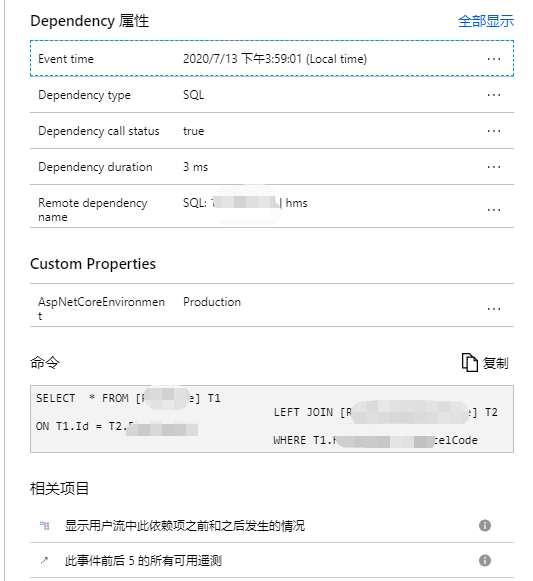Viewport: 533px width, 581px height.
Task: Click the copy document icon
Action: (x=469, y=362)
